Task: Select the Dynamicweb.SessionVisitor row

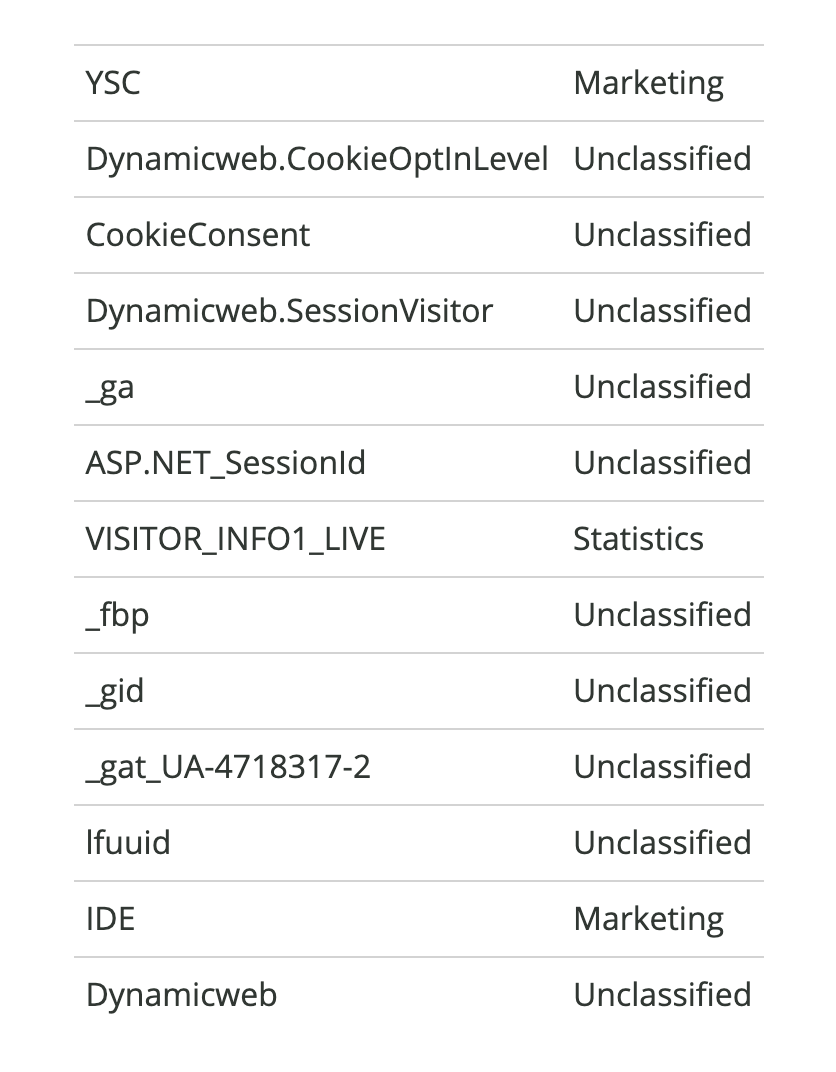Action: coord(418,311)
